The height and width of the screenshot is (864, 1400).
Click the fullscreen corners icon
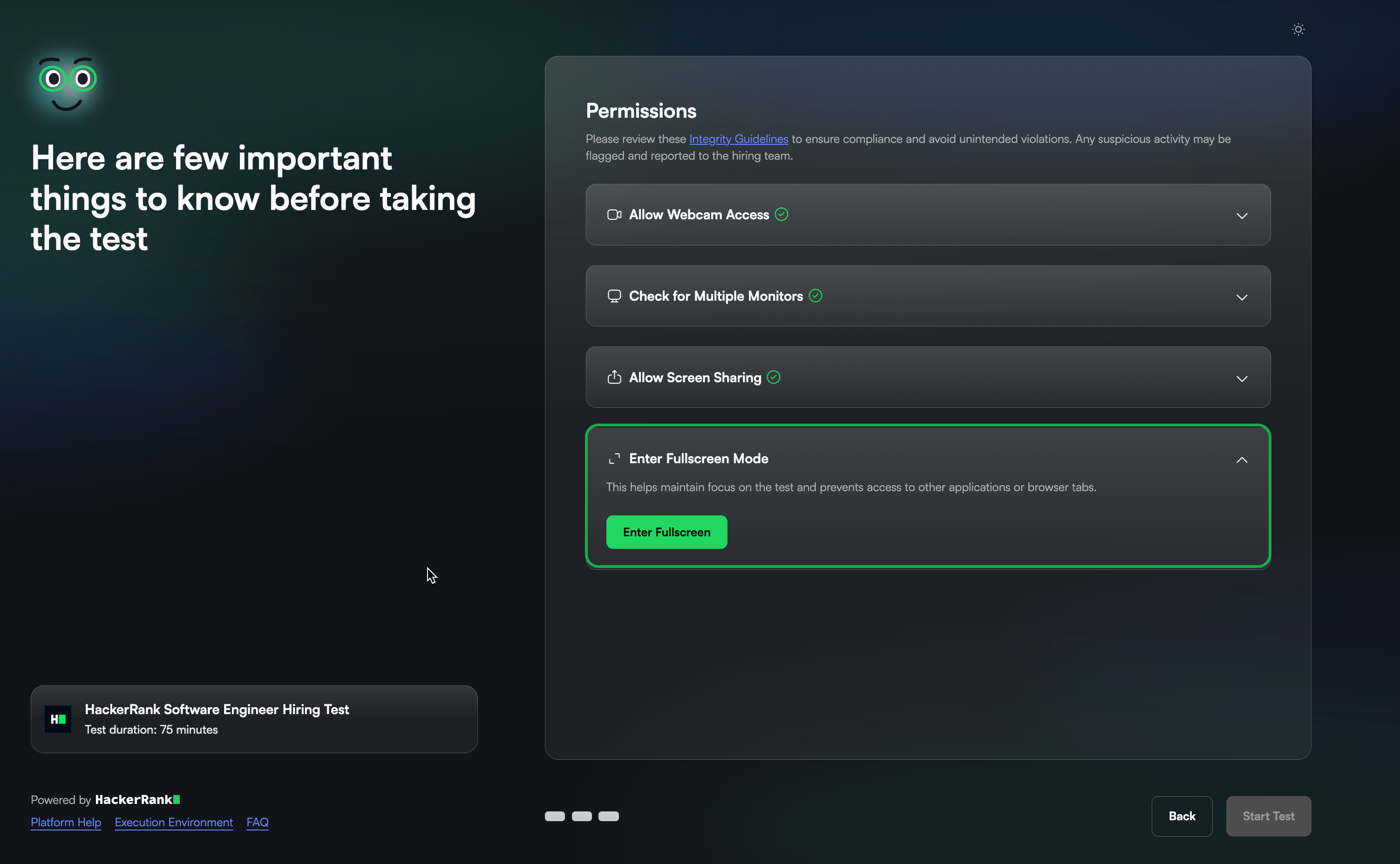[614, 459]
